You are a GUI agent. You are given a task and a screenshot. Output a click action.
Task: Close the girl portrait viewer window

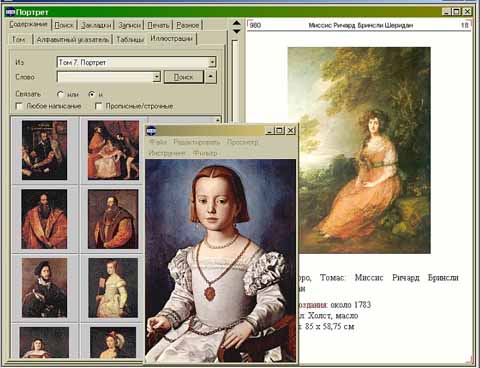tap(291, 130)
